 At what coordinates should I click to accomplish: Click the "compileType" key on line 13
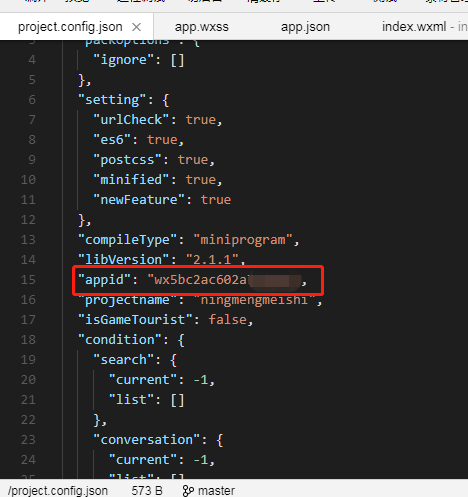click(x=127, y=240)
